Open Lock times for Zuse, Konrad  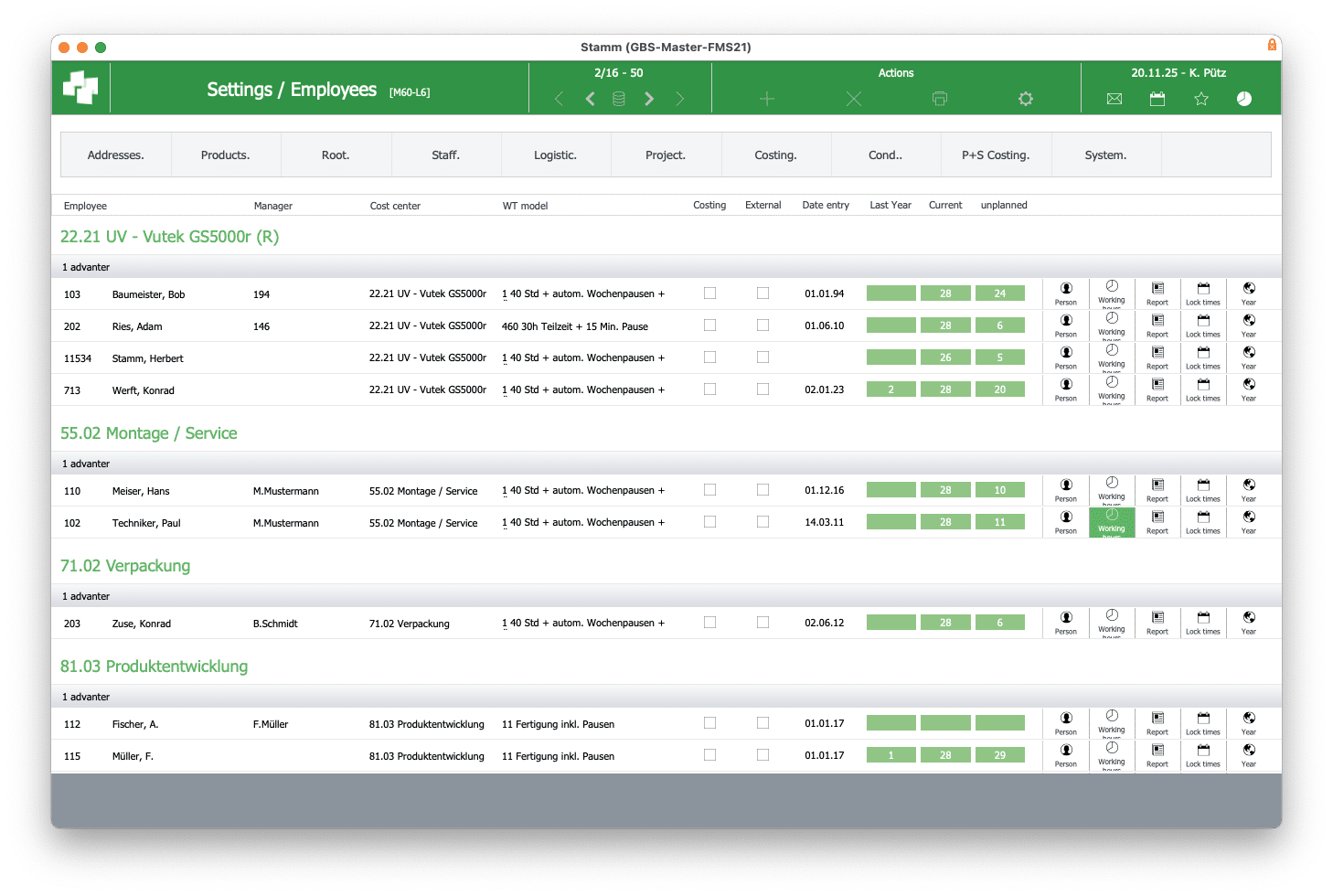click(x=1203, y=623)
